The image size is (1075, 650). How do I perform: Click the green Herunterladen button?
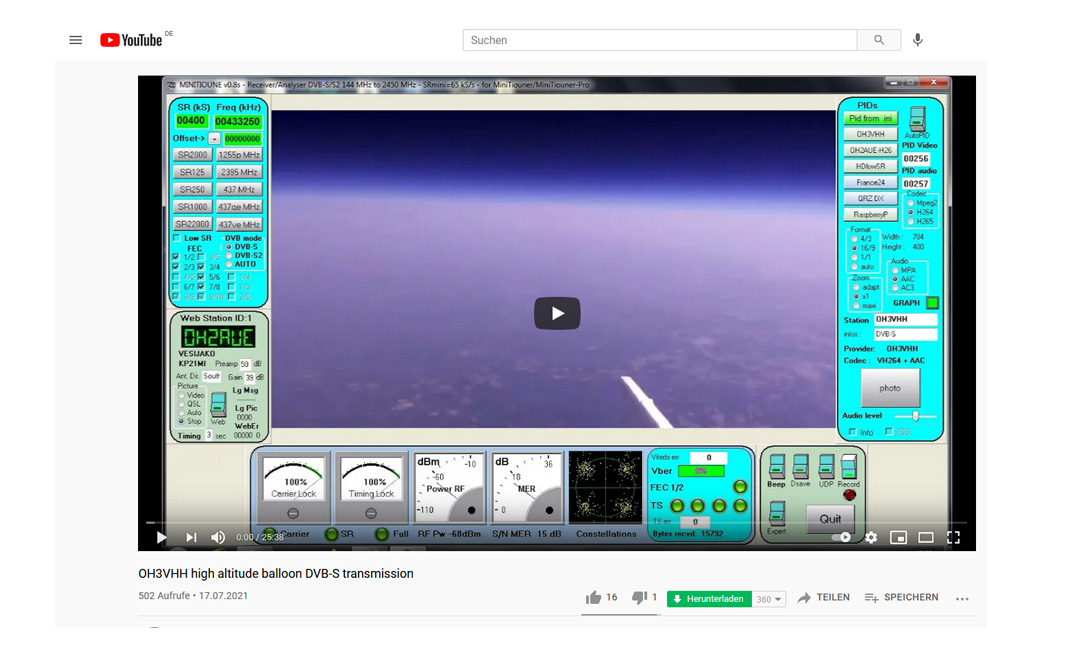pos(709,599)
